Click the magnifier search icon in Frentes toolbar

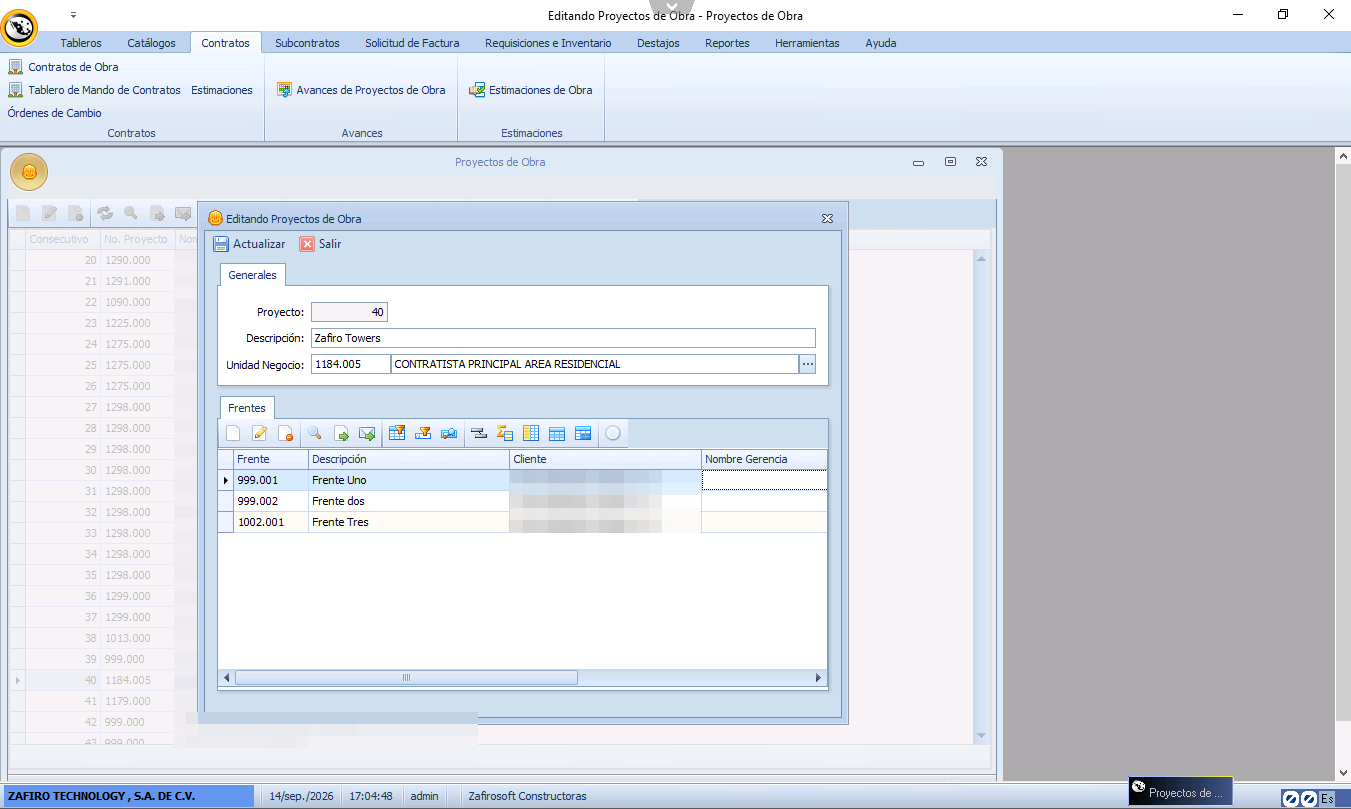pos(314,433)
